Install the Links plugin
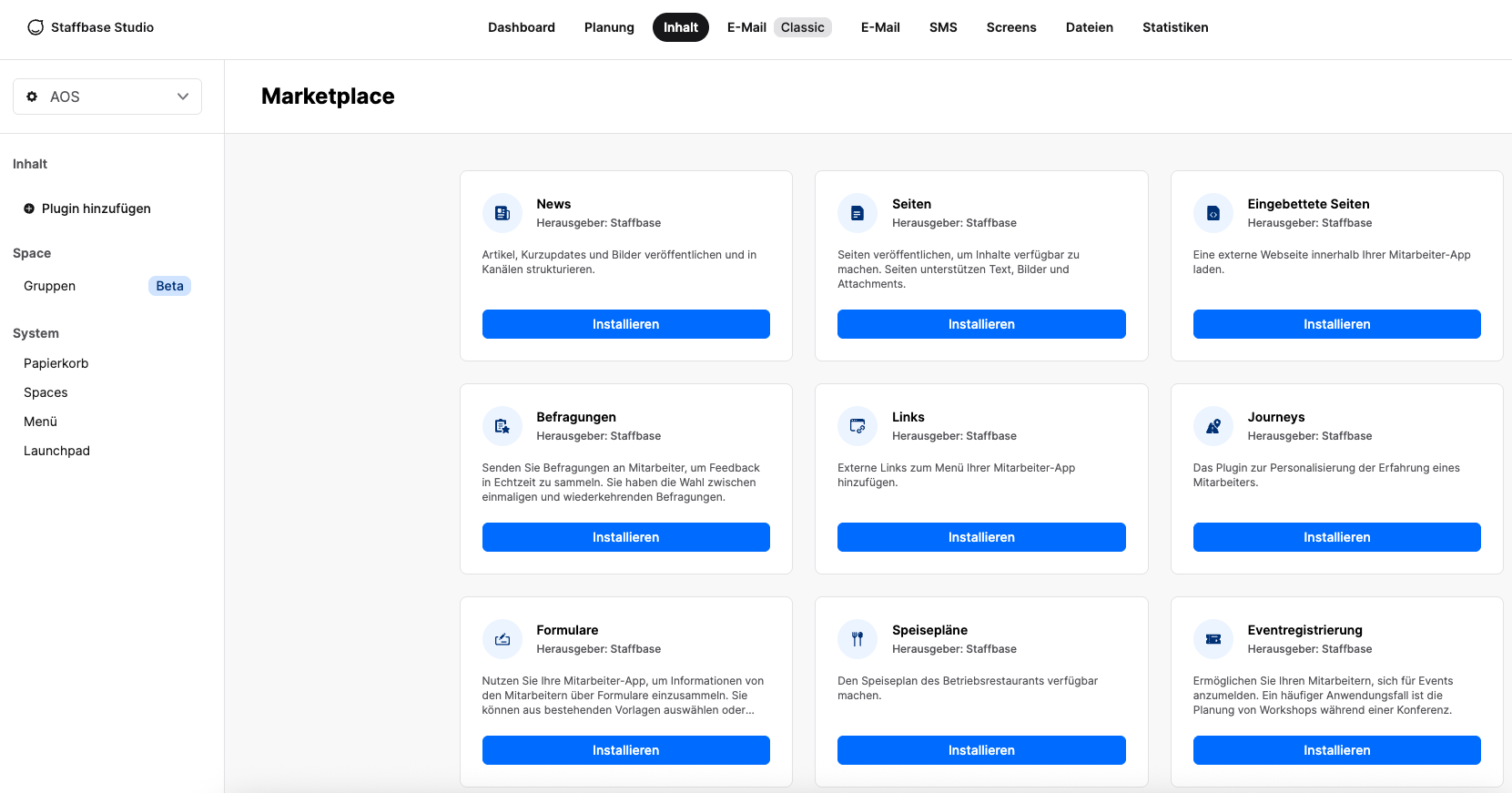Screen dimensions: 1512x793 coord(981,537)
